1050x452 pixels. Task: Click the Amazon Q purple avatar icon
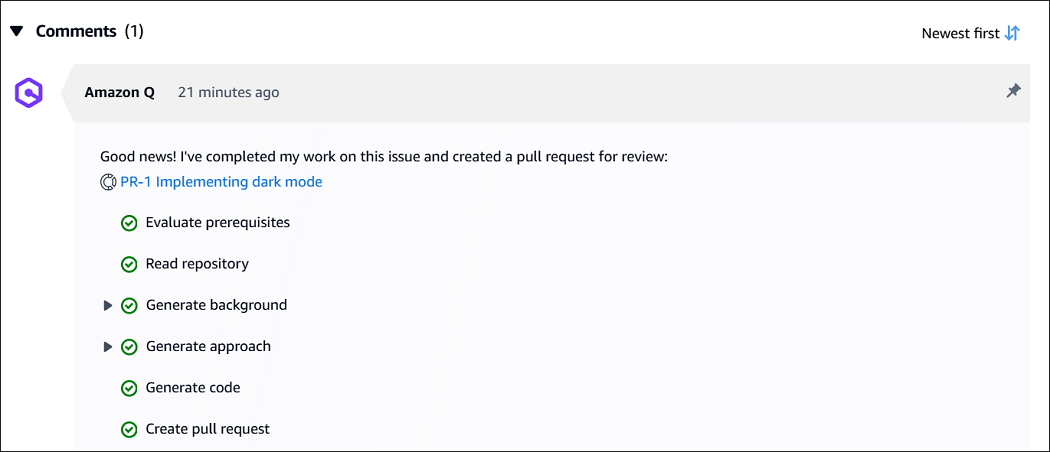tap(28, 93)
